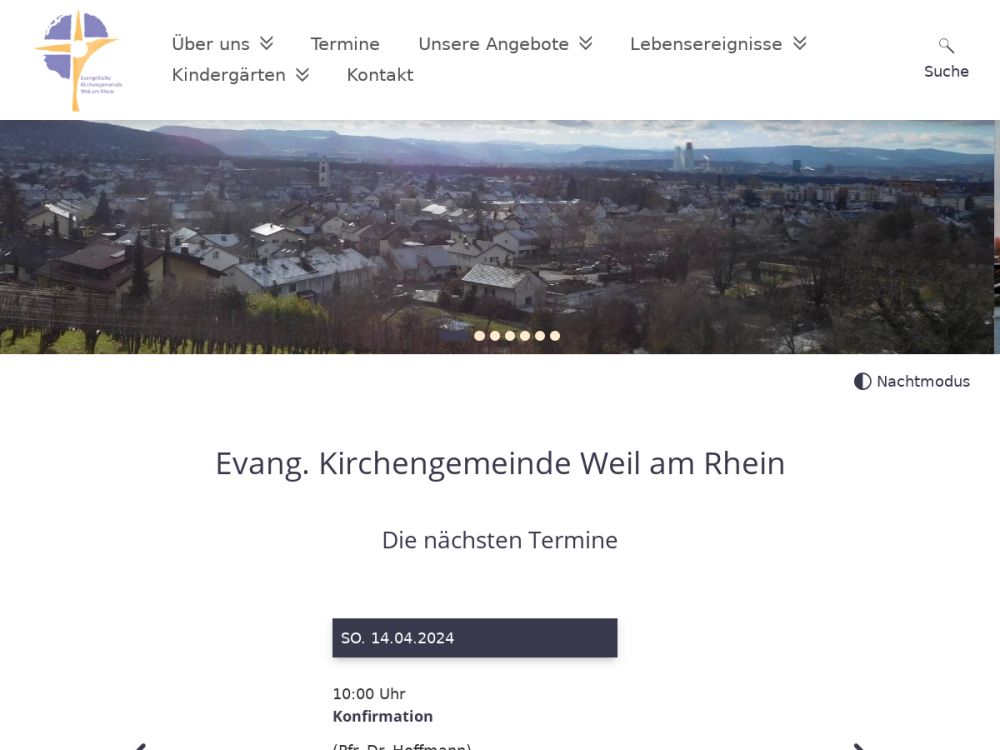
Task: Select the third slideshow dot
Action: pyautogui.click(x=510, y=336)
